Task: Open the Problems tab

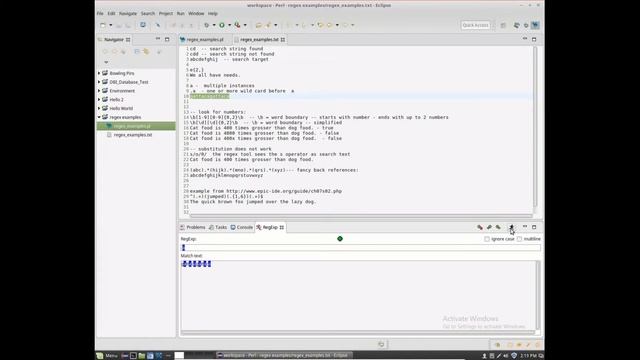Action: click(x=193, y=227)
